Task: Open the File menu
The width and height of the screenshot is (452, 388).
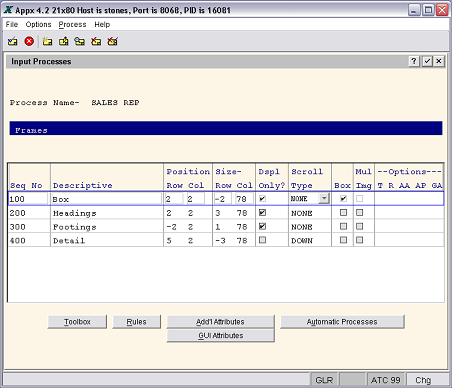Action: coord(12,24)
